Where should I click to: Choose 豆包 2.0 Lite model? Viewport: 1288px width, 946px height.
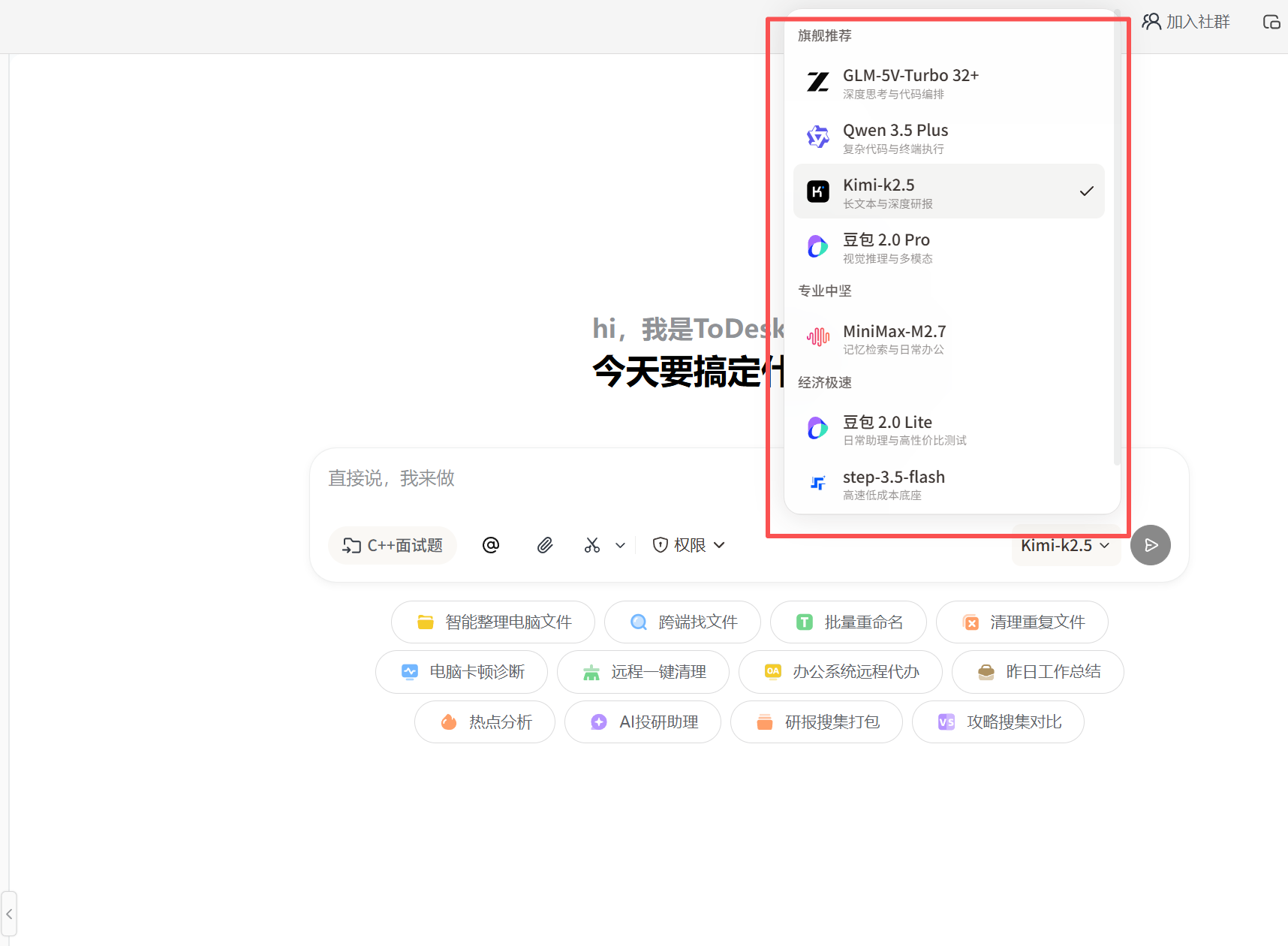[x=949, y=429]
